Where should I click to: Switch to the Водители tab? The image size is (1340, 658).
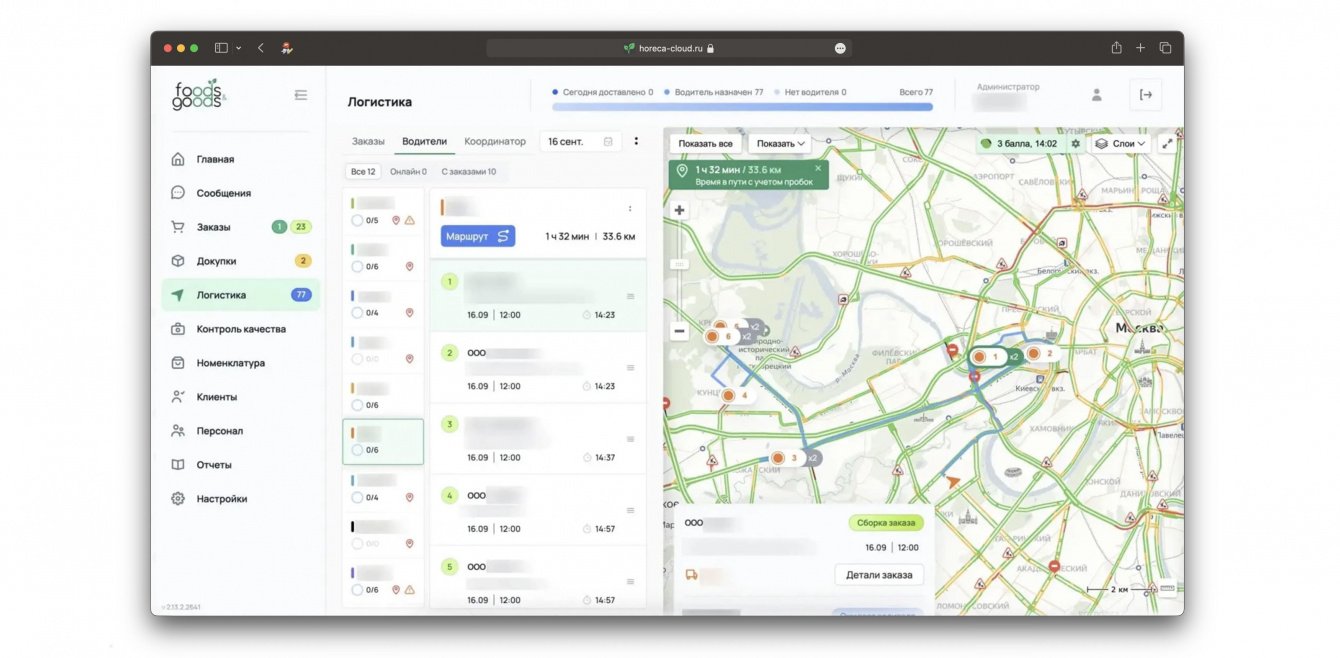(424, 142)
